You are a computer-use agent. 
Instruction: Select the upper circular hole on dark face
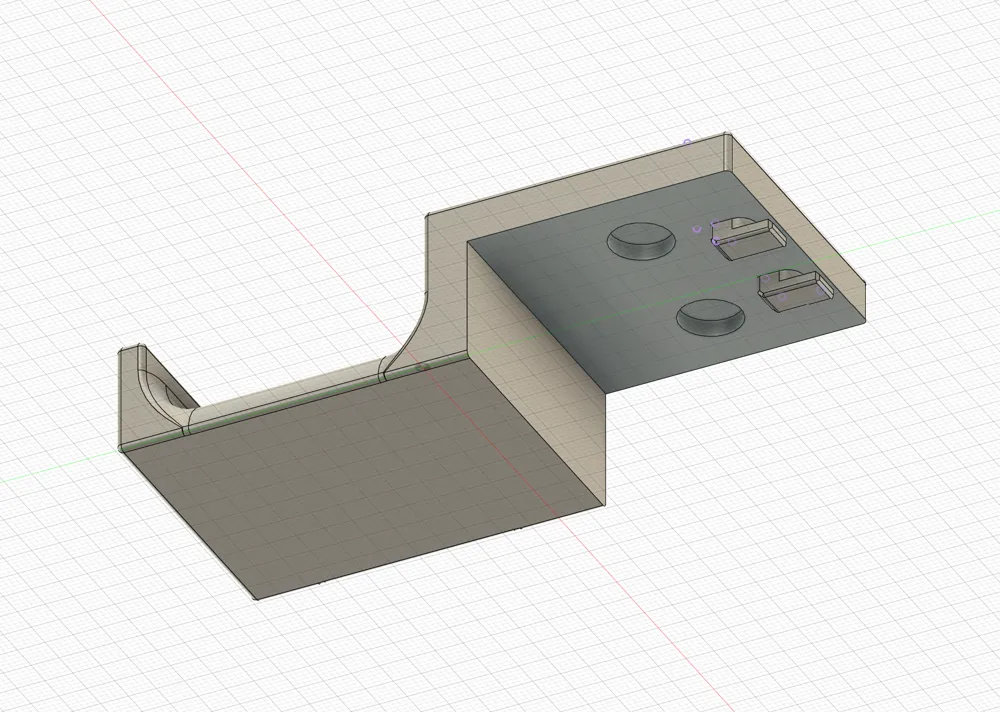[x=641, y=241]
